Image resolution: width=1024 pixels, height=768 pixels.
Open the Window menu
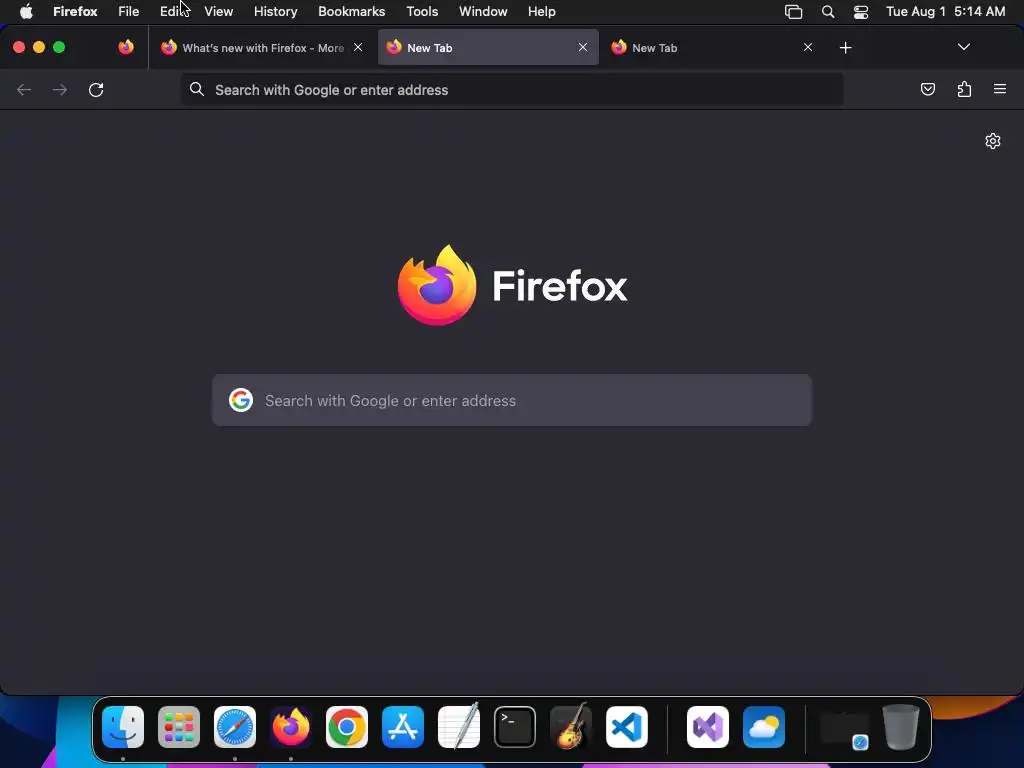[x=483, y=12]
